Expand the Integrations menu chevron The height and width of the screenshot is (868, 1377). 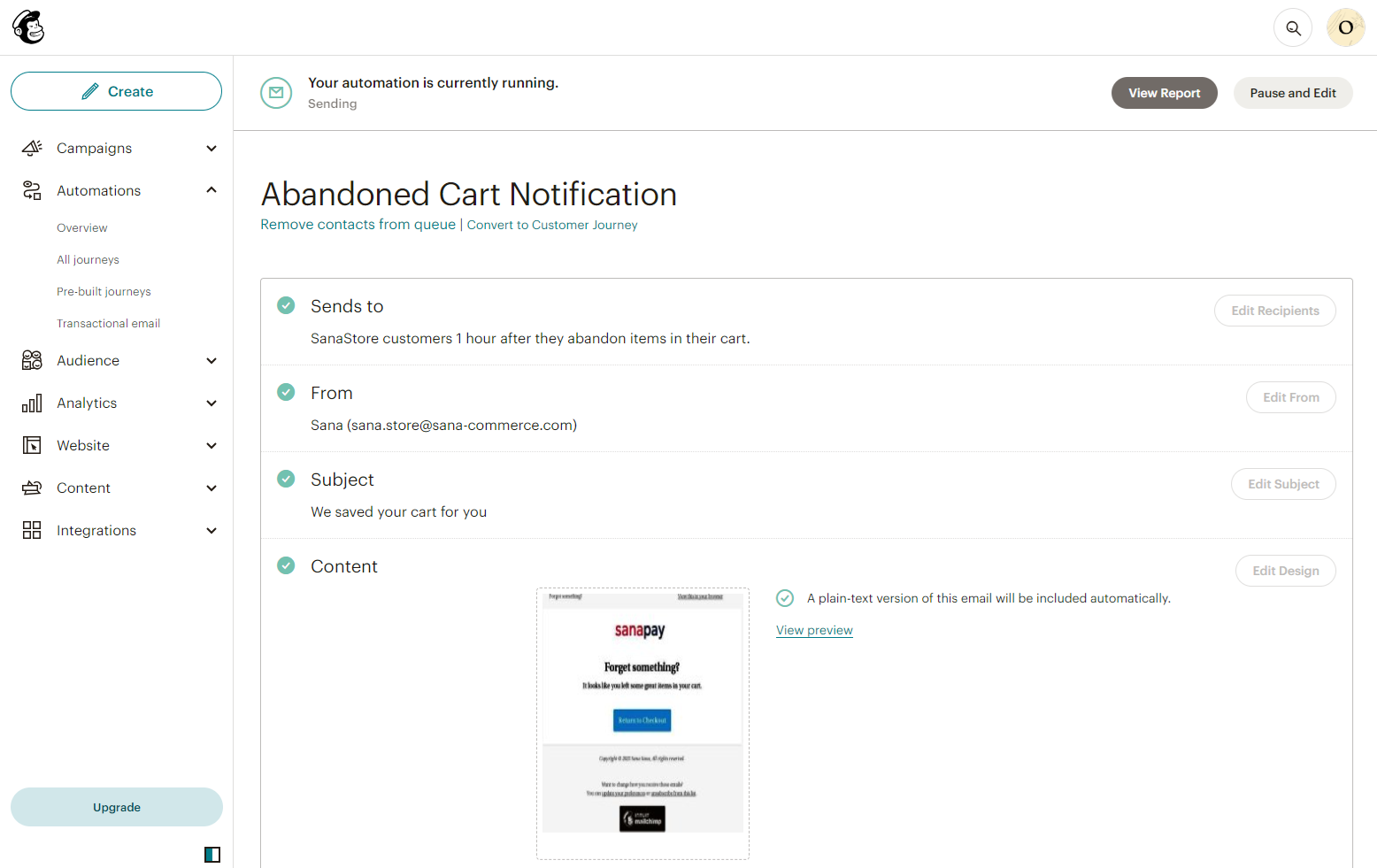point(212,530)
